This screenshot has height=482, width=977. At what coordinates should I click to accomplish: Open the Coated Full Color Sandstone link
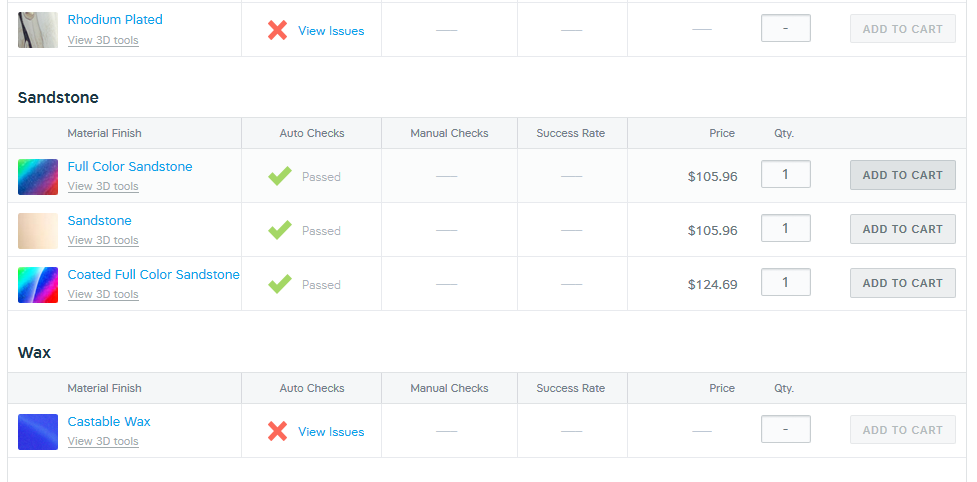pyautogui.click(x=153, y=275)
